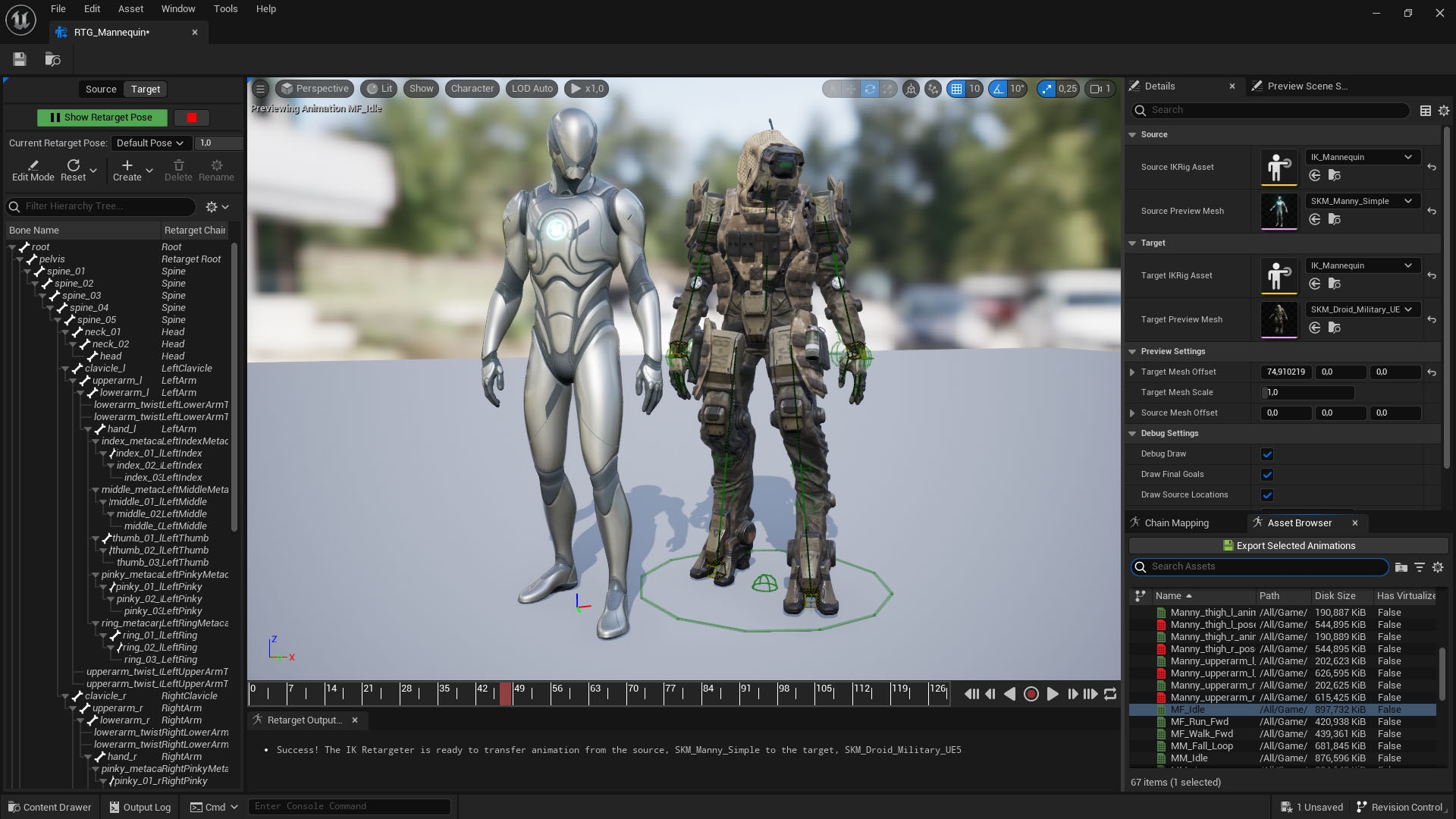Screen dimensions: 1456x819
Task: Disable Draw Final Goals
Action: (1267, 474)
